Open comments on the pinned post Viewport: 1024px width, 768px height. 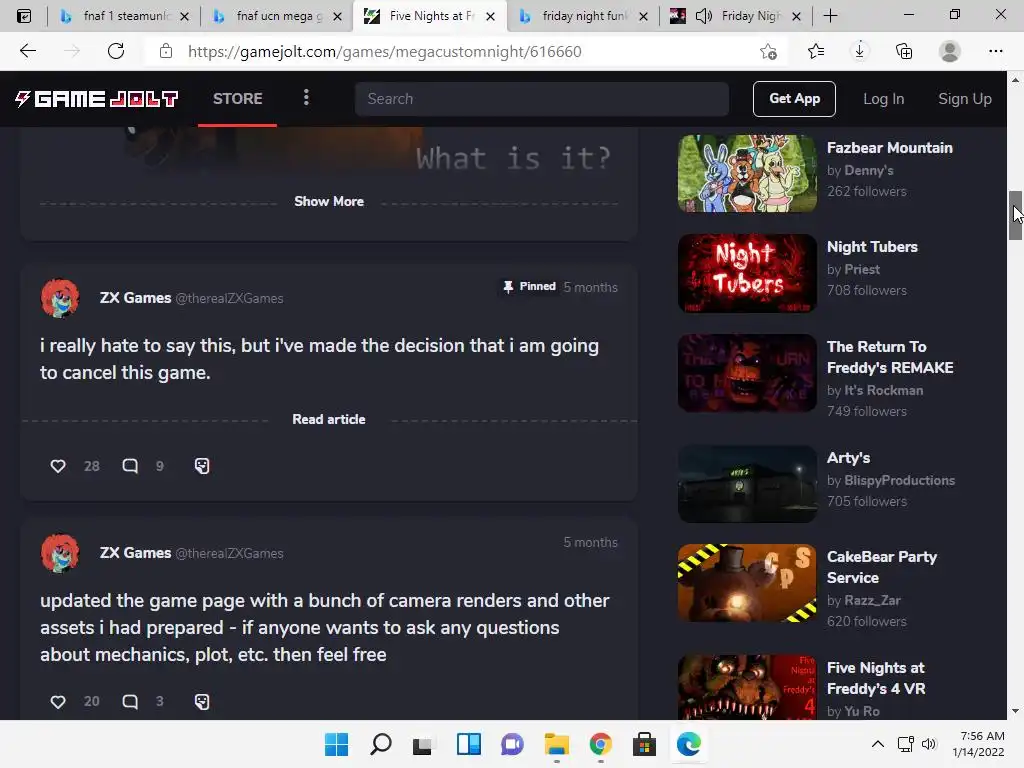pos(130,466)
